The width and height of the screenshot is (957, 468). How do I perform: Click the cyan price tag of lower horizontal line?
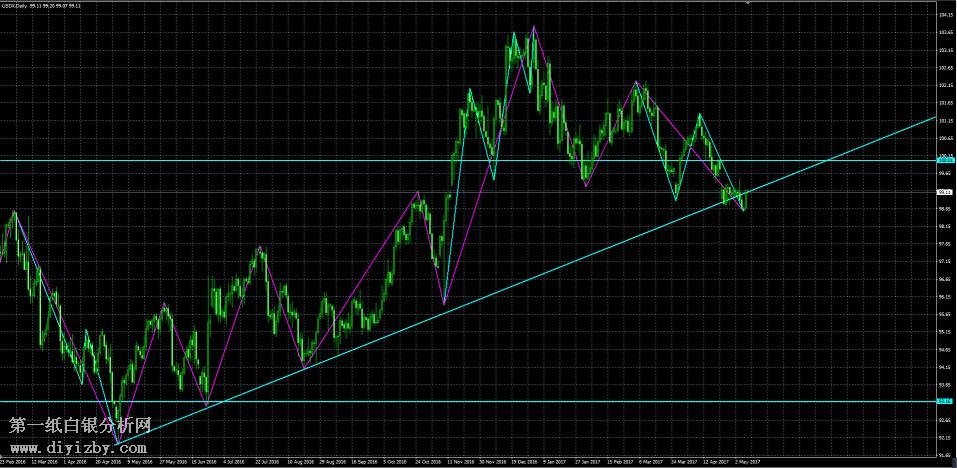point(947,401)
